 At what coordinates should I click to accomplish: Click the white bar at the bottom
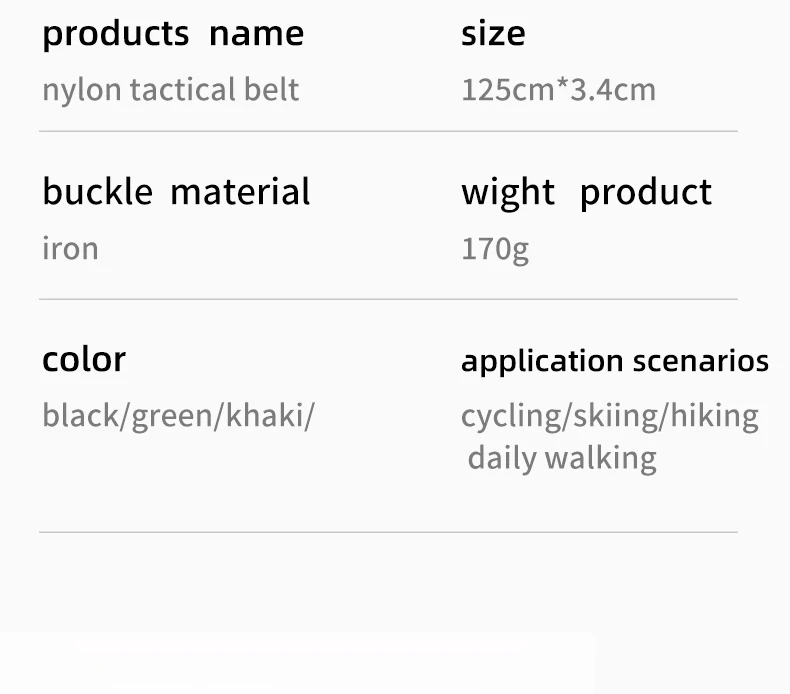(x=298, y=662)
